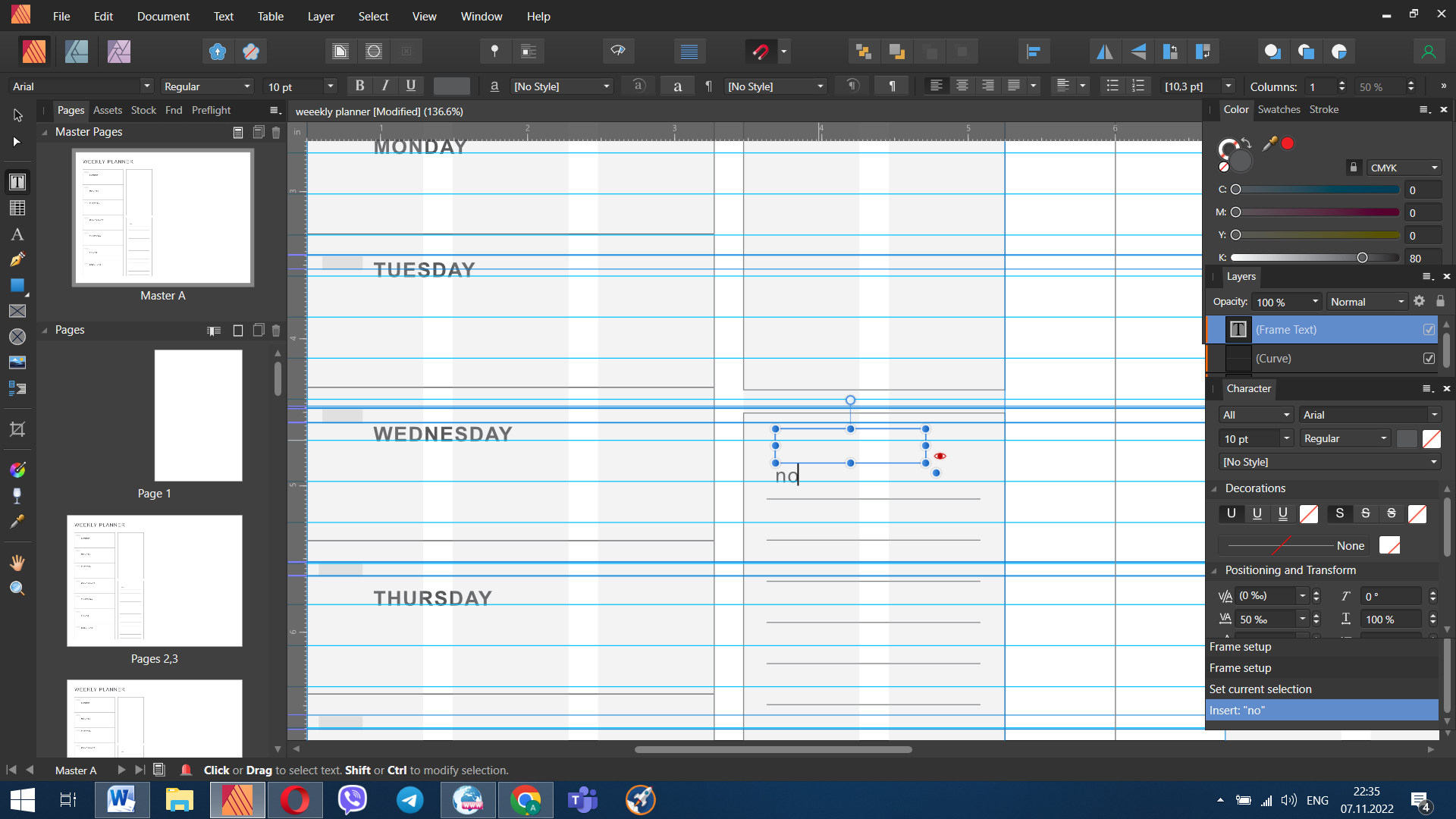
Task: Select the Frame Text tool
Action: click(x=17, y=182)
